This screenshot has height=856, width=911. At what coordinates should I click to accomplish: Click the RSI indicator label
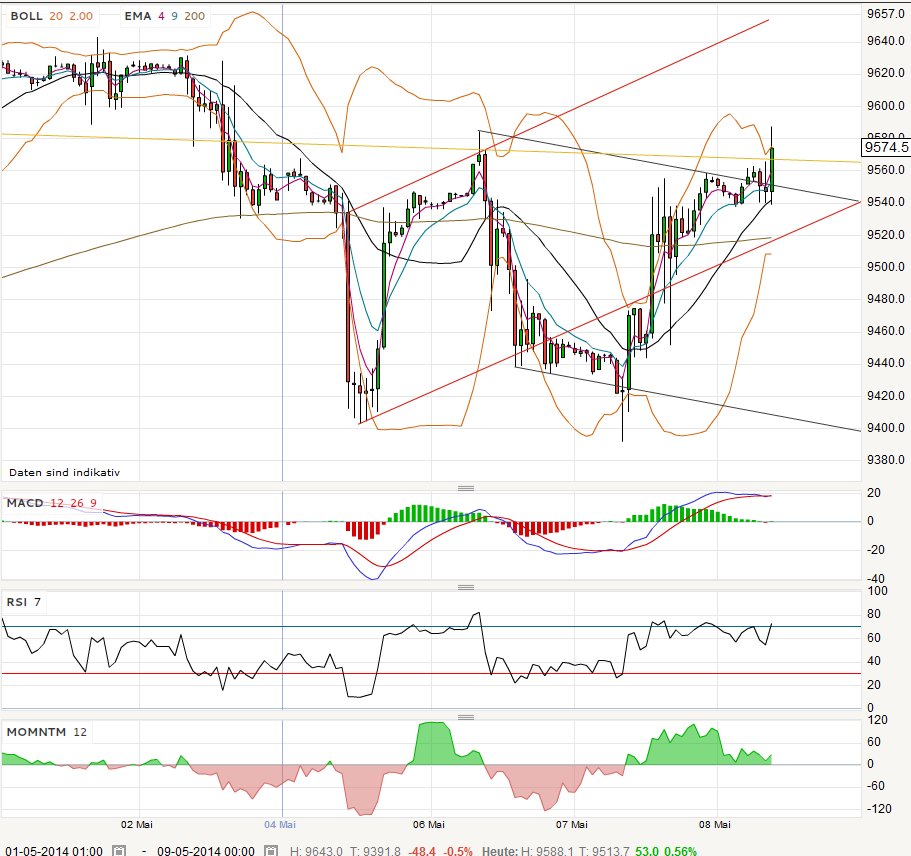pyautogui.click(x=17, y=602)
